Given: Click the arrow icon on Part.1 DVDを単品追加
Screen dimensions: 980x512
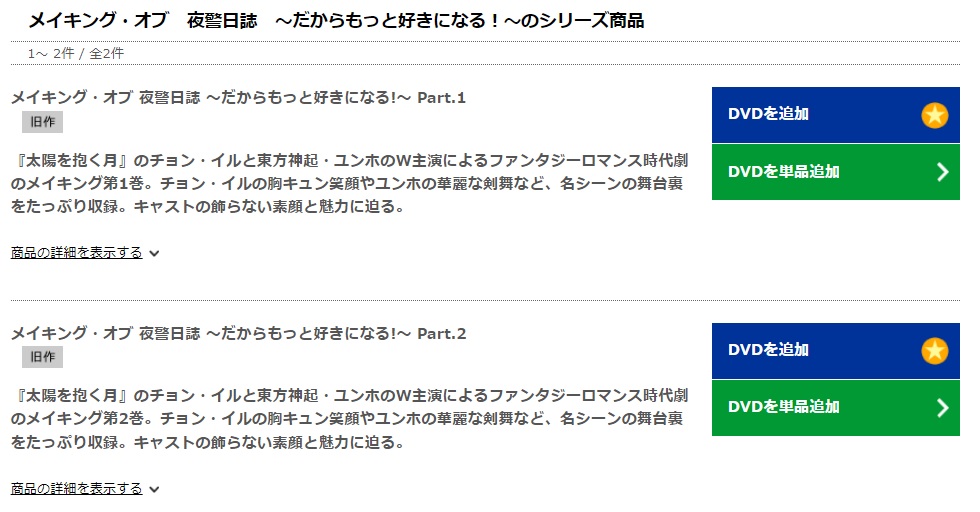Looking at the screenshot, I should (x=943, y=172).
